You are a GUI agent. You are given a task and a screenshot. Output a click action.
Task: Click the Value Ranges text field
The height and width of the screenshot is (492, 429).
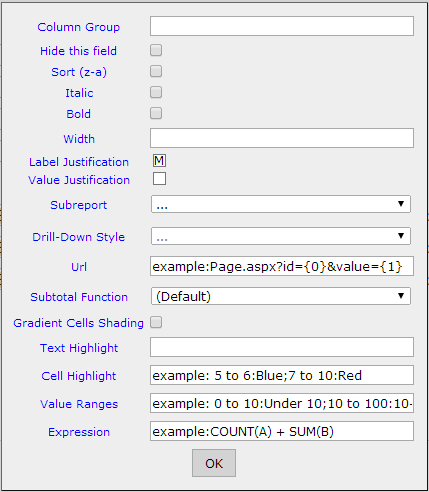point(282,403)
